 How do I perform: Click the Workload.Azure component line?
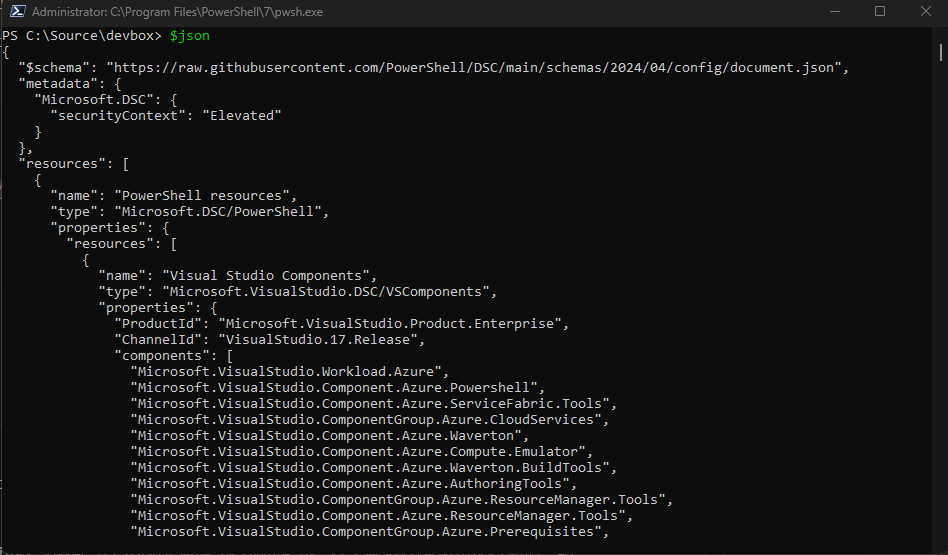click(290, 372)
